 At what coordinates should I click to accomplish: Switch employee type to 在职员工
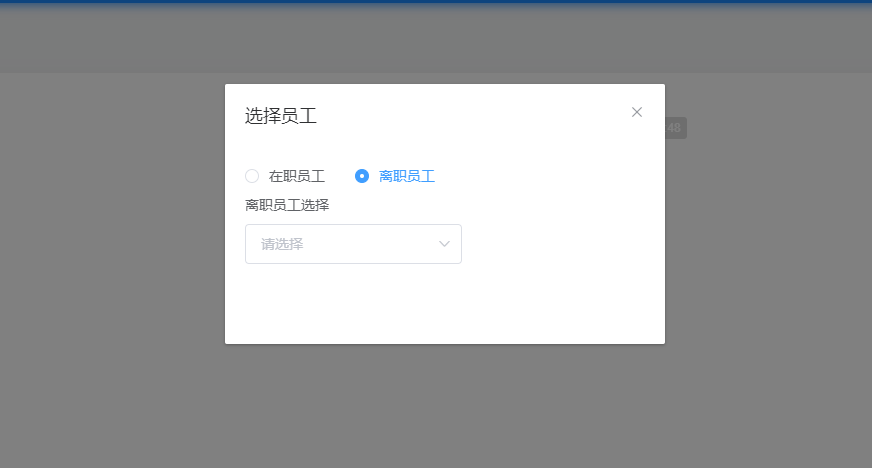252,176
